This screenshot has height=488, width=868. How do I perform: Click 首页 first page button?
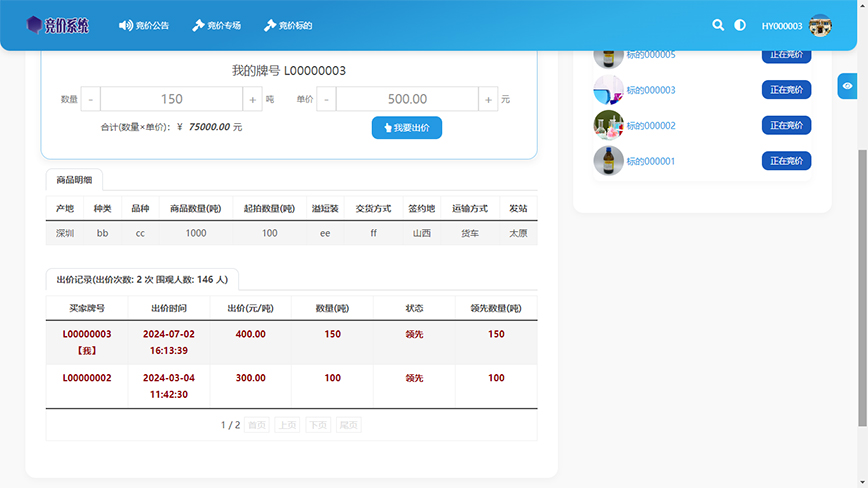[257, 425]
